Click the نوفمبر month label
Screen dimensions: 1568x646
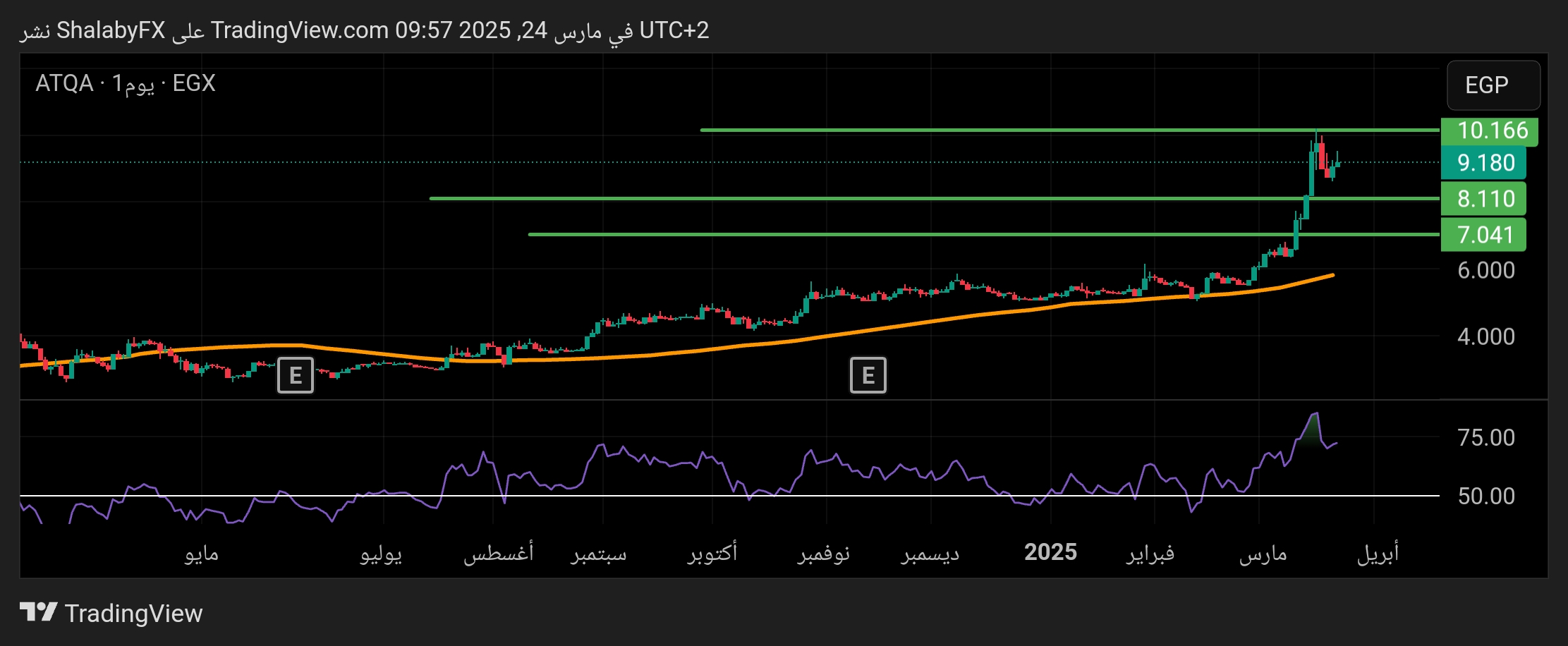[823, 554]
